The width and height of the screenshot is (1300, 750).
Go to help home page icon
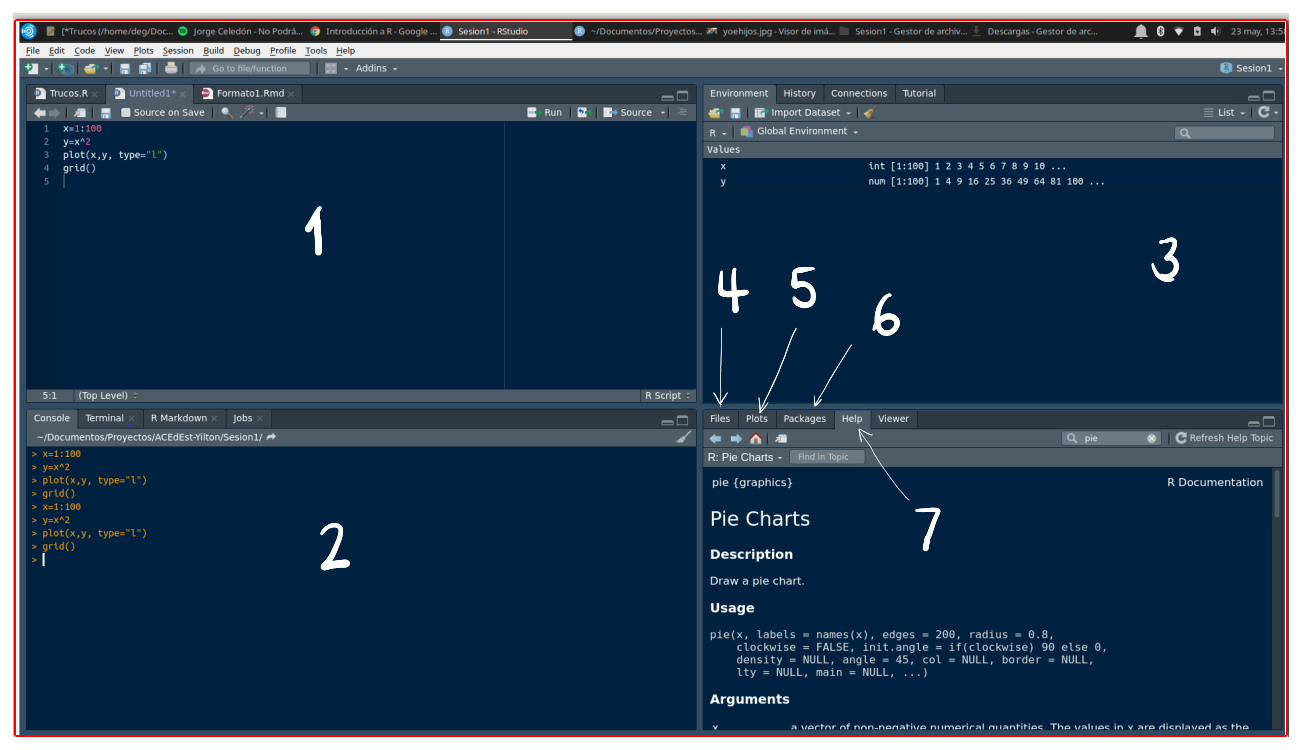click(x=755, y=438)
